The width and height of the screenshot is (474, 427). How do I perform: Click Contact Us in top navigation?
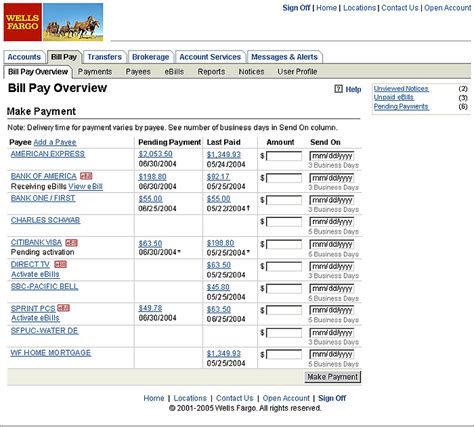400,8
